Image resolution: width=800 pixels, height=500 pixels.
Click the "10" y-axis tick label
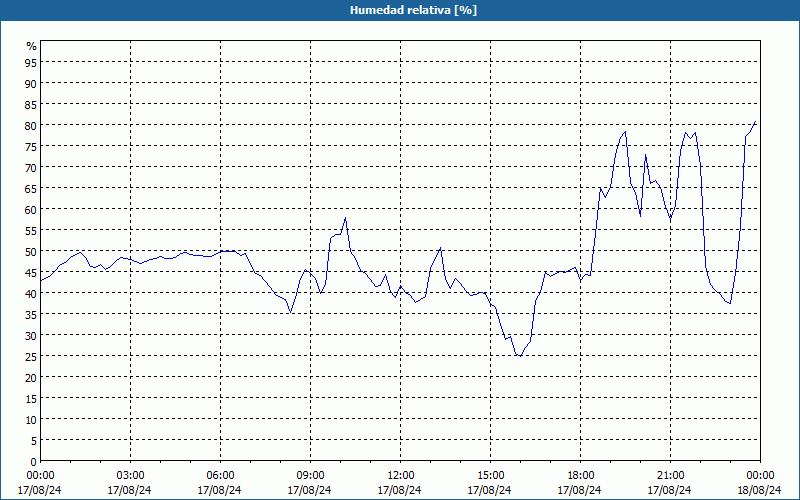tap(31, 419)
